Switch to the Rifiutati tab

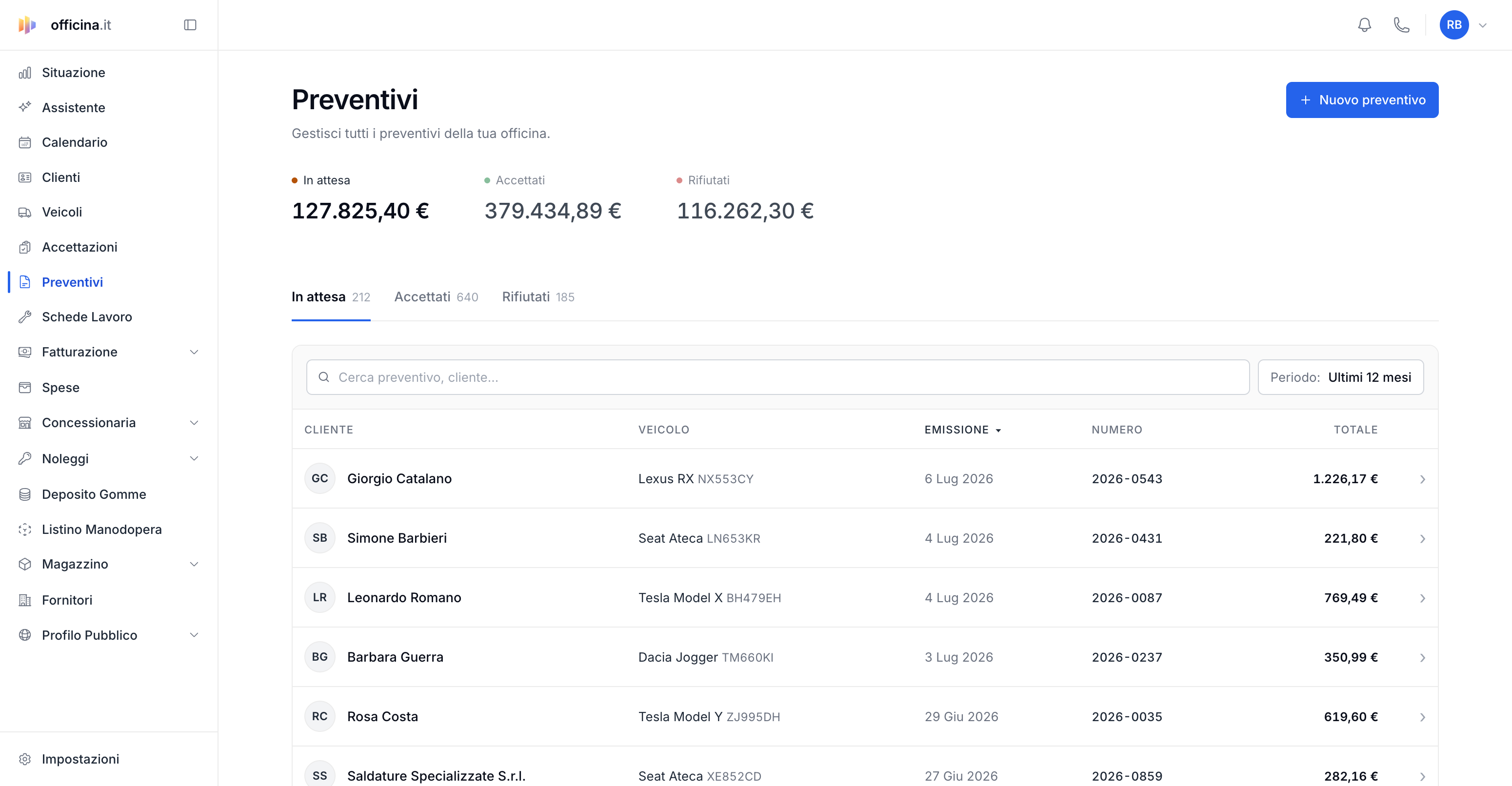[x=537, y=297]
